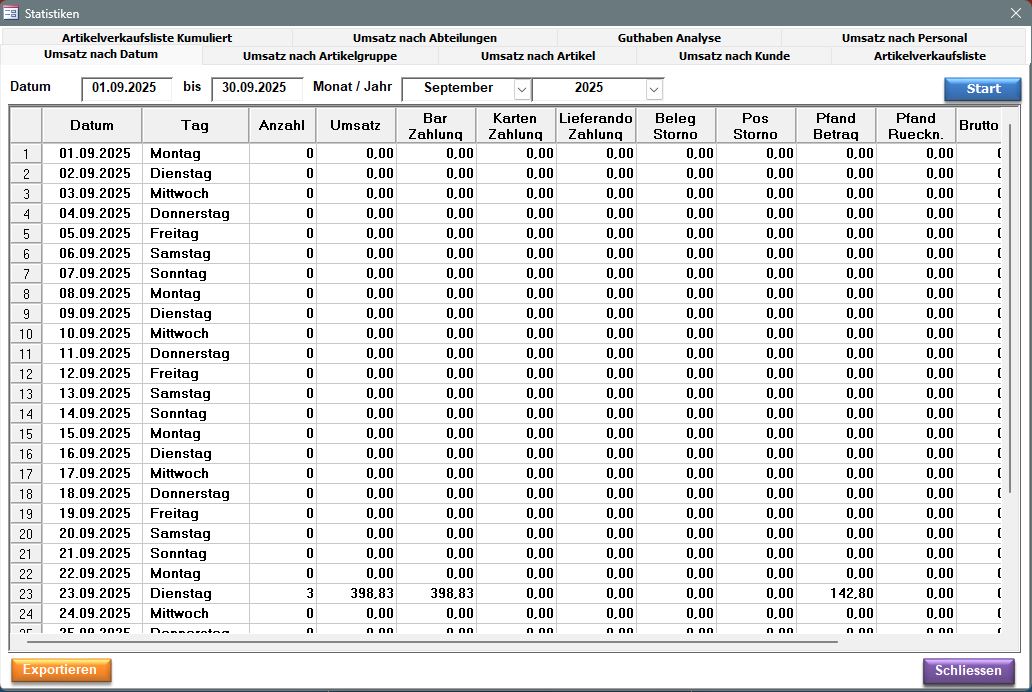
Task: Click the start date field 01.09.2025
Action: (127, 88)
